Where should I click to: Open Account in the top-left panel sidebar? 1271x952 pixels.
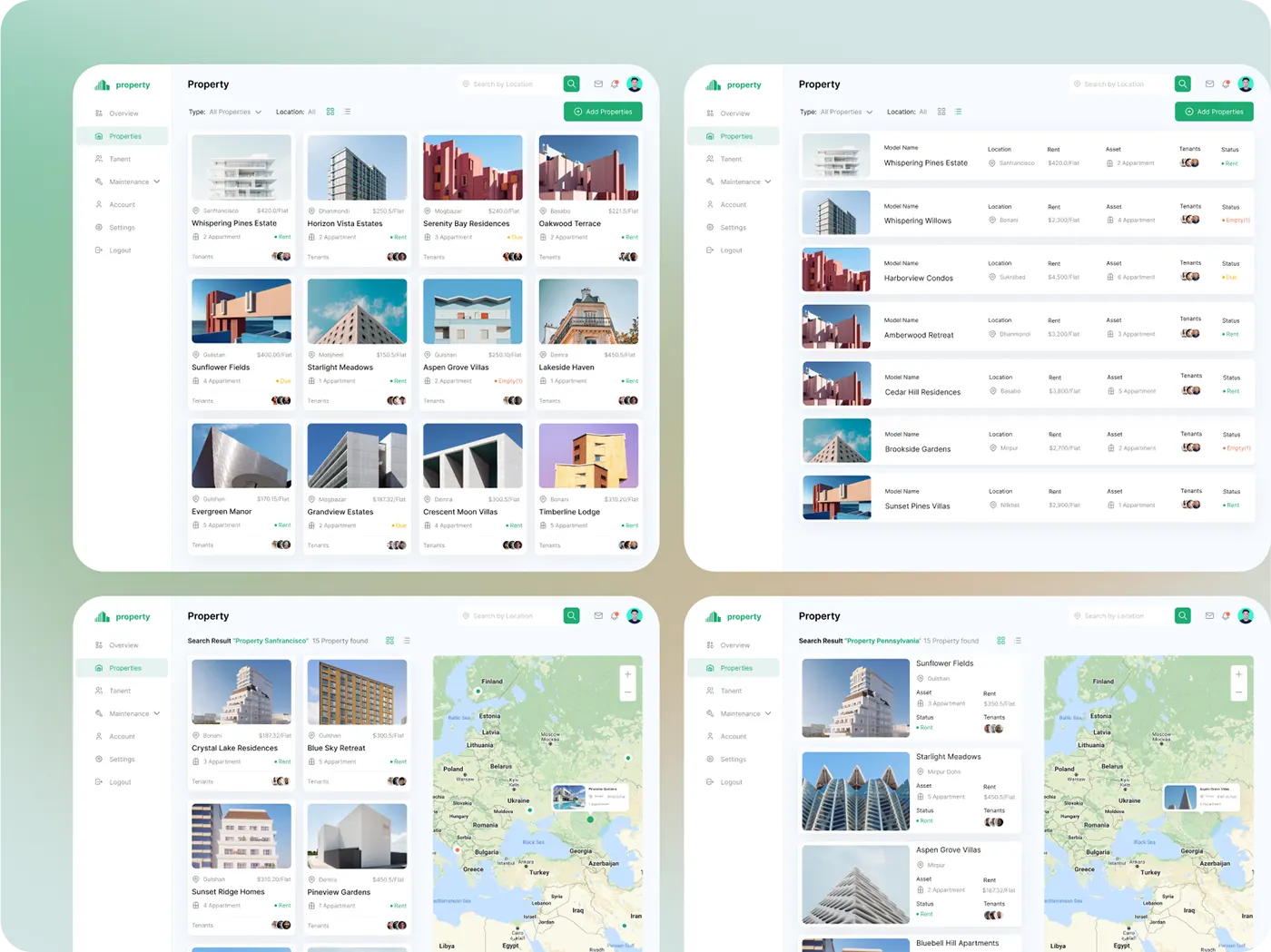[x=115, y=205]
